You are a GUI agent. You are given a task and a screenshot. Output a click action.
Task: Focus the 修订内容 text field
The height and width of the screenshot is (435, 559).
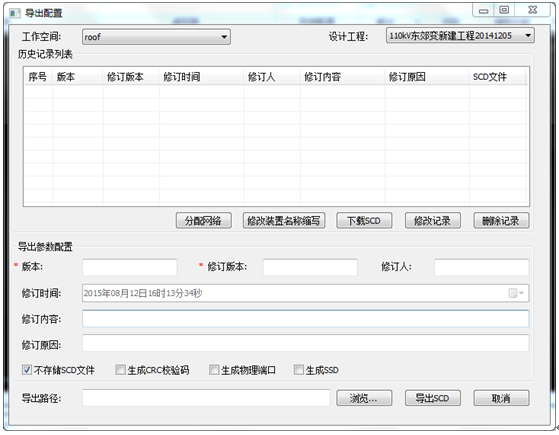click(305, 318)
